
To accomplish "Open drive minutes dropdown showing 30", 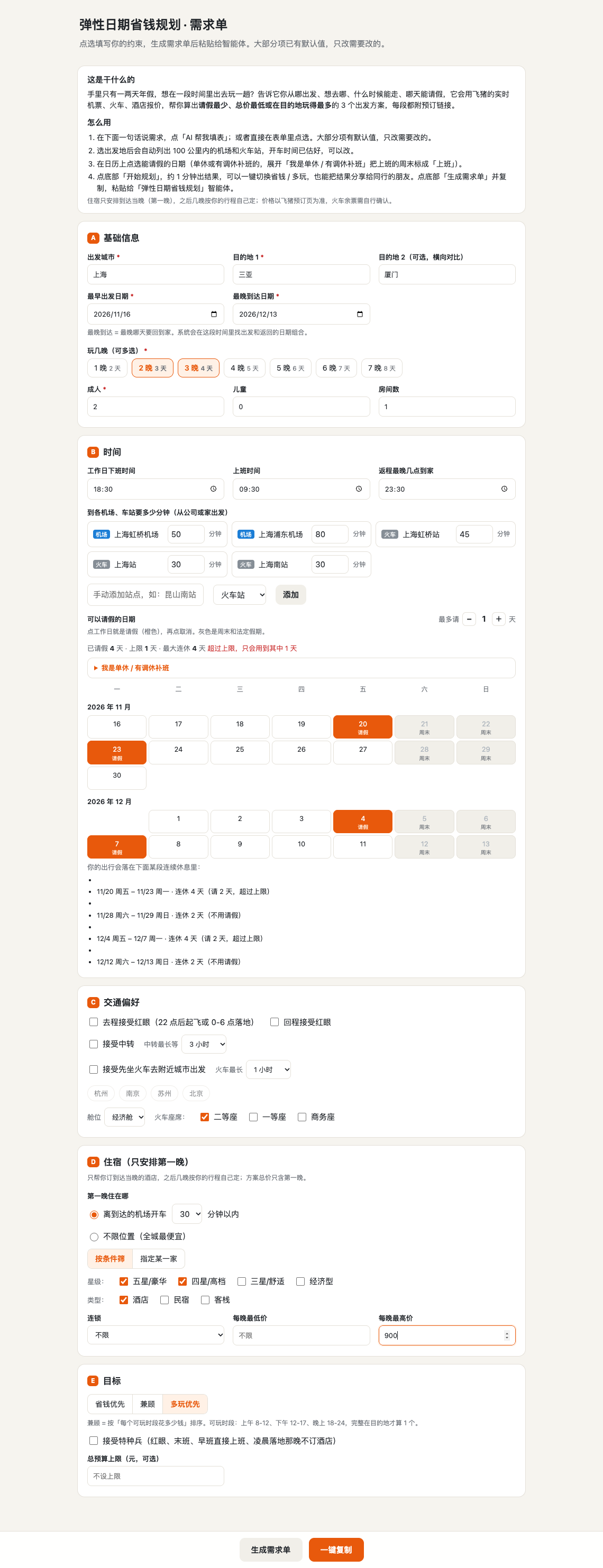I will [x=188, y=1214].
